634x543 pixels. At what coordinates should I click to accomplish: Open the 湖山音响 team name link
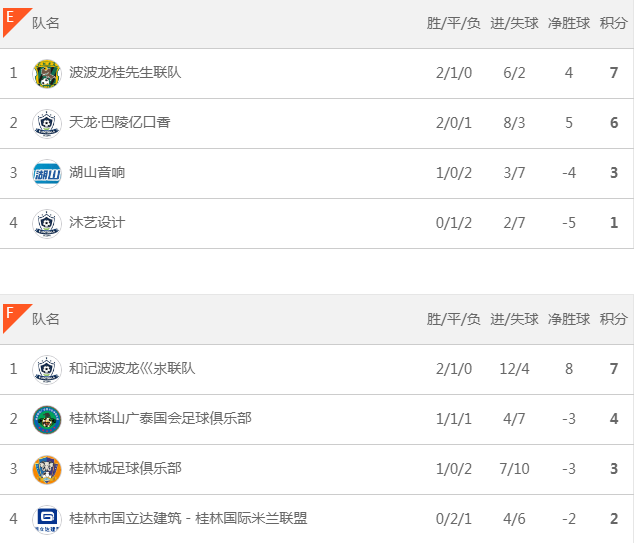pos(97,173)
